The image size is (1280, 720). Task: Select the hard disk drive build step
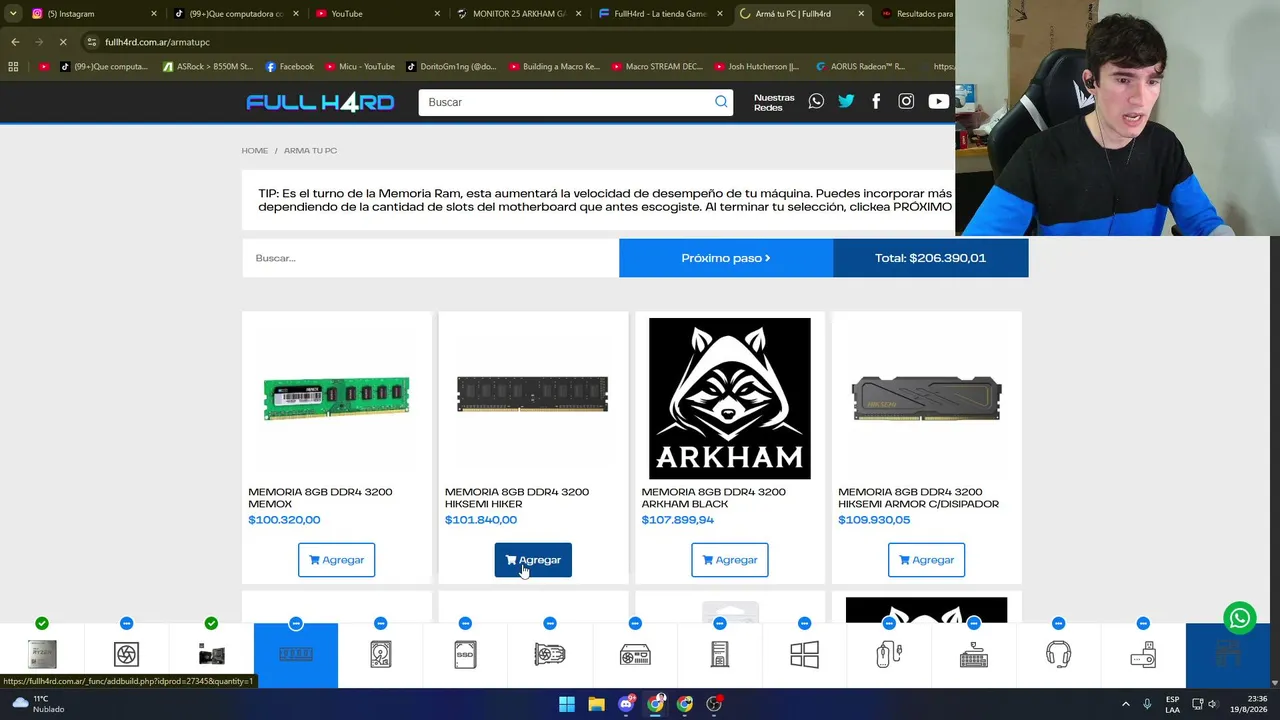click(380, 655)
